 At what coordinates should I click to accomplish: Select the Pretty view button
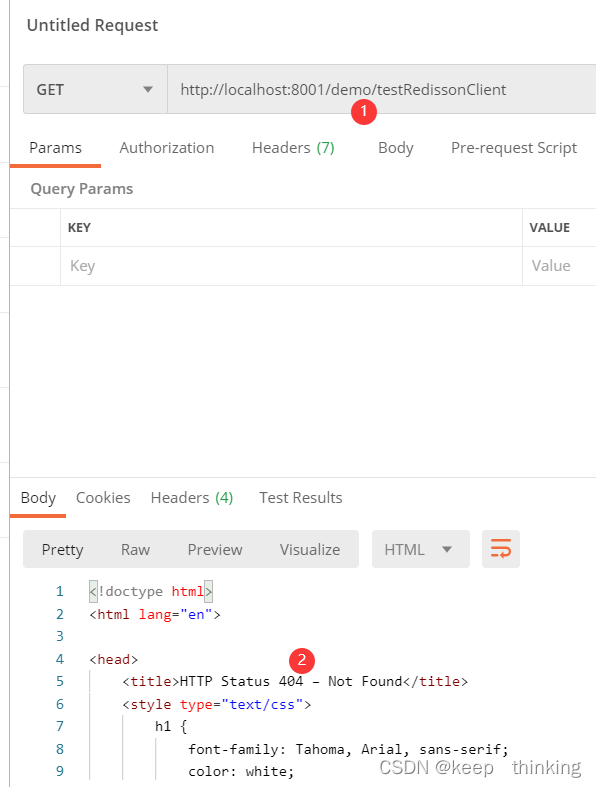pyautogui.click(x=62, y=549)
